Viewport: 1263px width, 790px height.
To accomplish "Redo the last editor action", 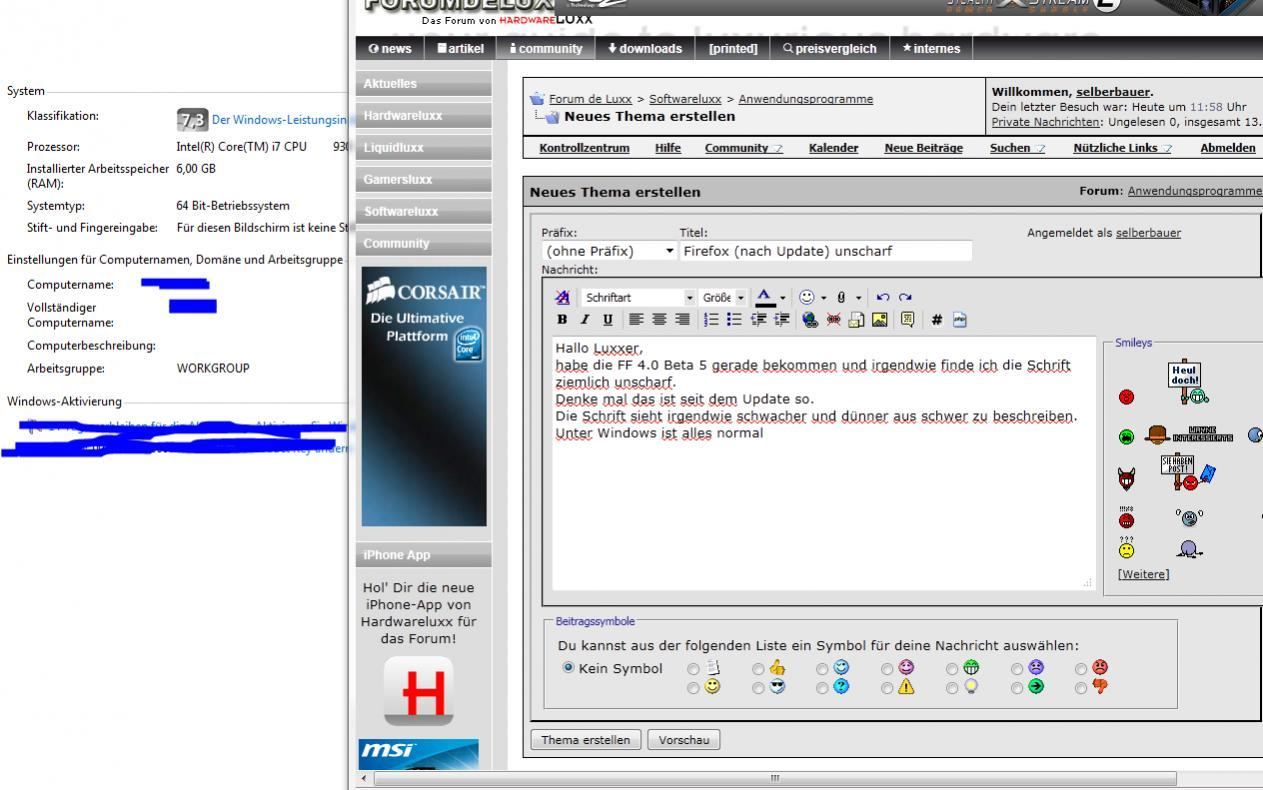I will point(905,298).
